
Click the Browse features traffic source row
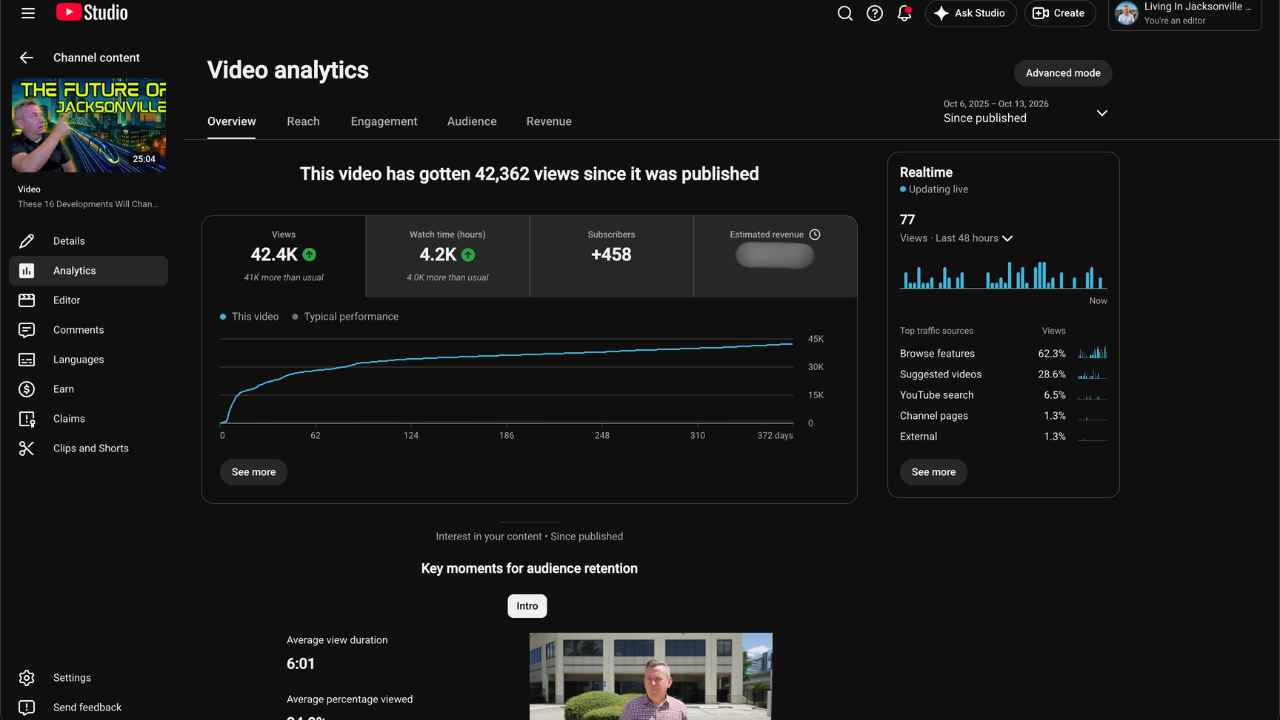coord(1003,353)
